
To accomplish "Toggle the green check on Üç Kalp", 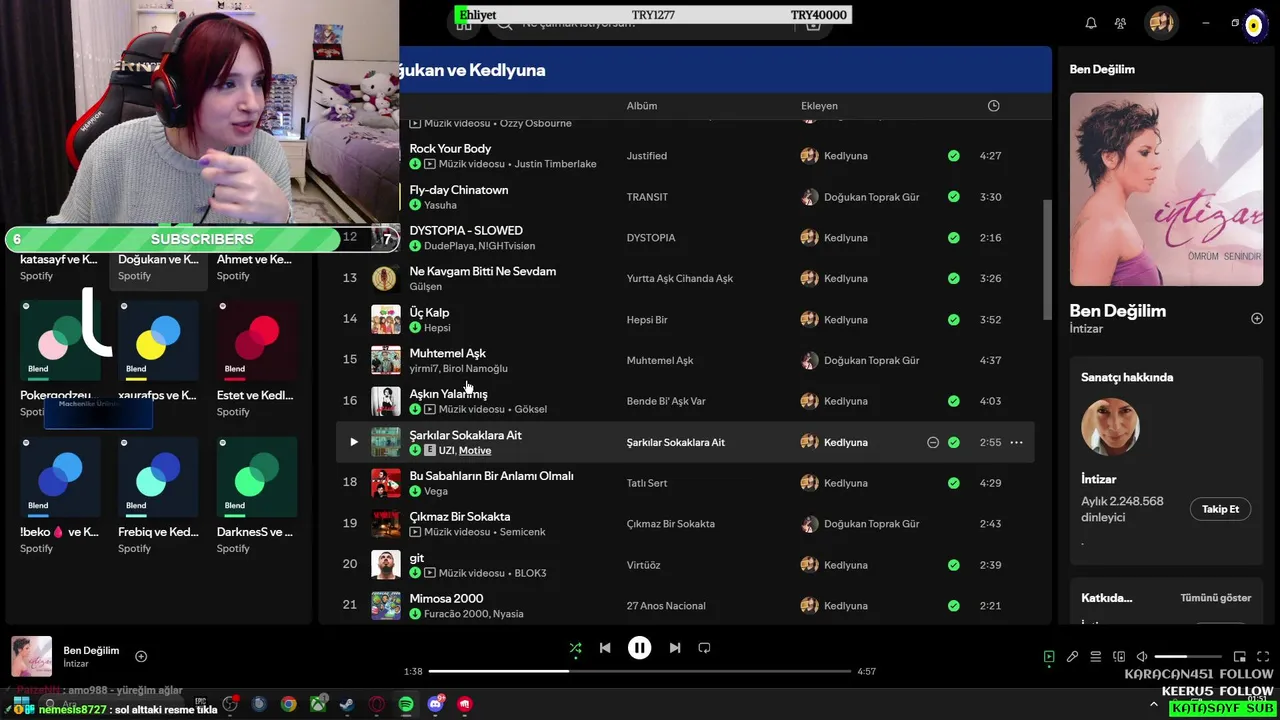I will point(954,320).
